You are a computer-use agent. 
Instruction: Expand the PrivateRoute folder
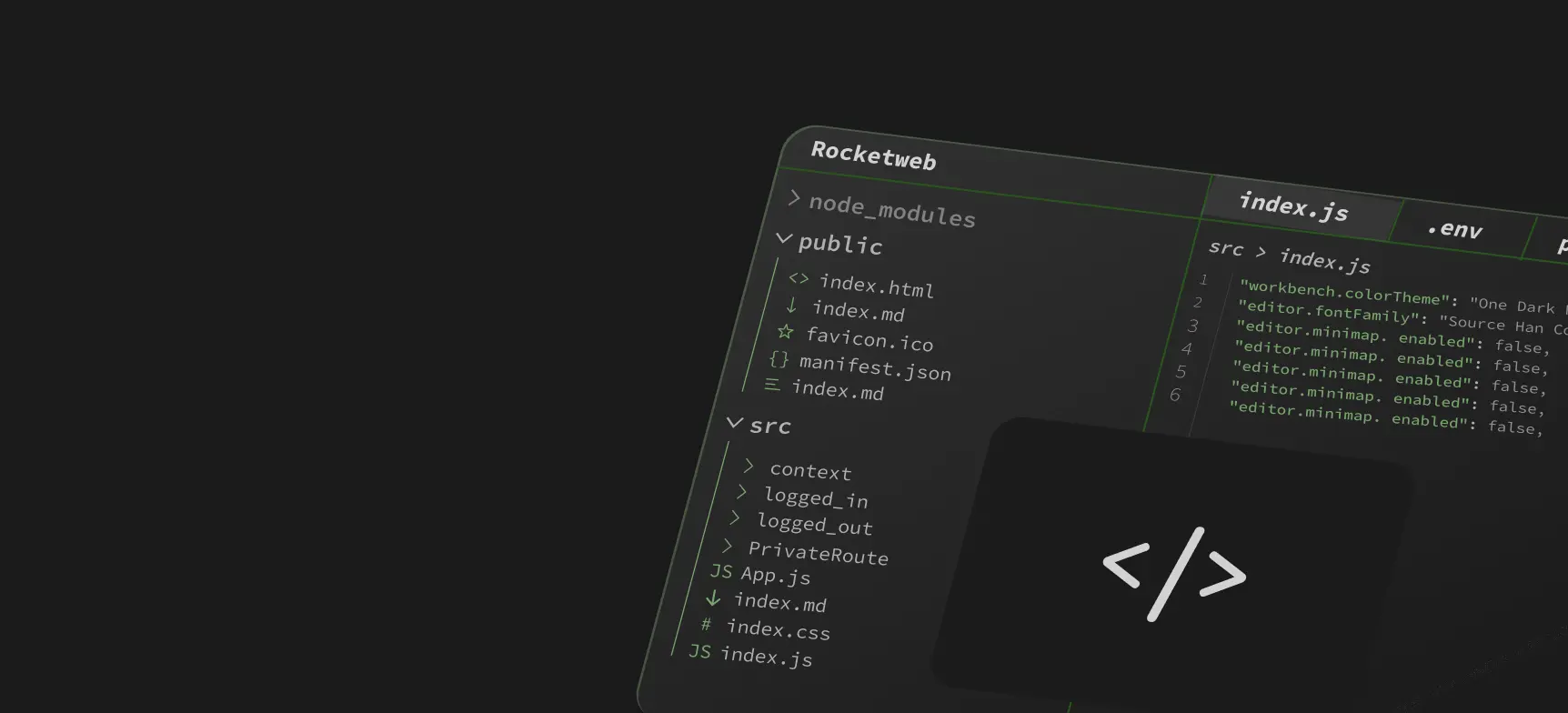tap(728, 546)
